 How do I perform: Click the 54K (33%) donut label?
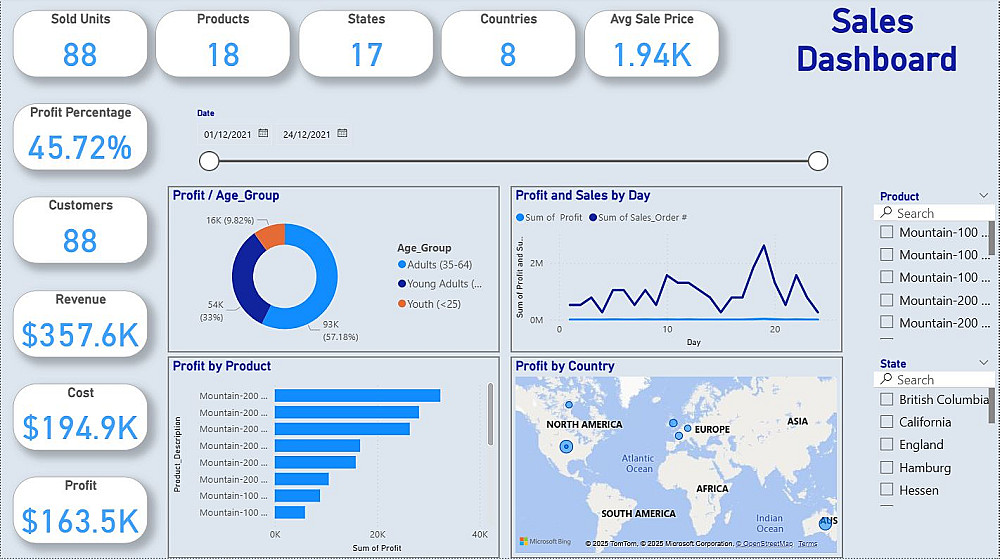click(x=211, y=311)
